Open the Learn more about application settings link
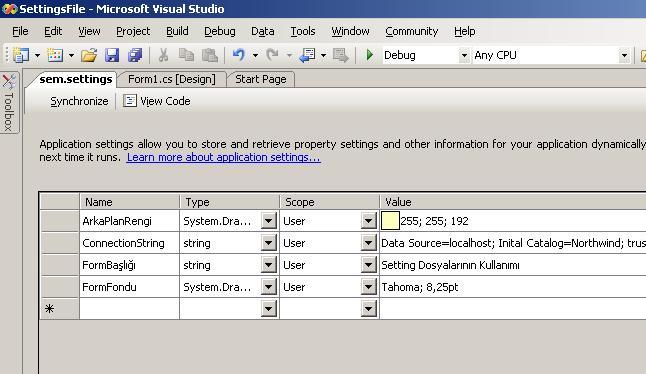 click(x=224, y=157)
